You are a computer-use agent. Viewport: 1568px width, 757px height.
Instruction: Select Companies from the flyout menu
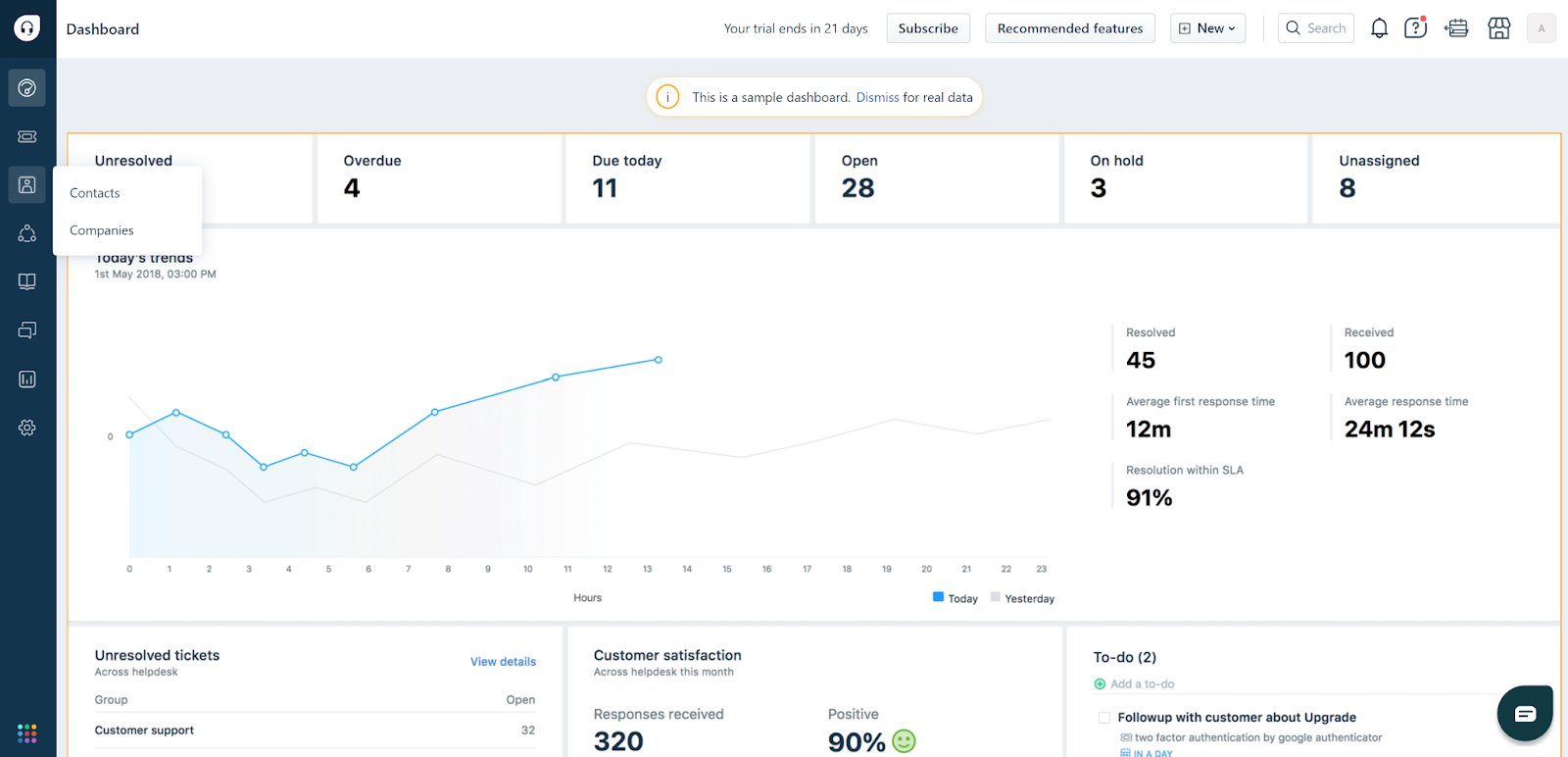102,230
